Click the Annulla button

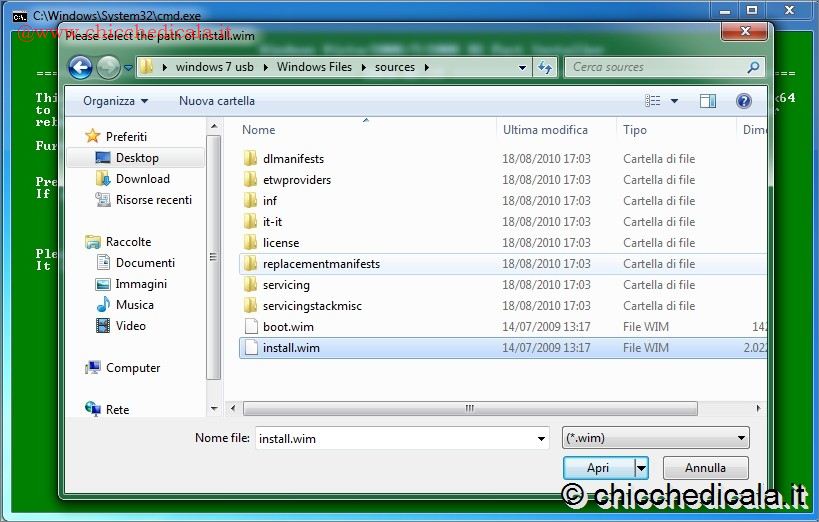click(x=705, y=468)
